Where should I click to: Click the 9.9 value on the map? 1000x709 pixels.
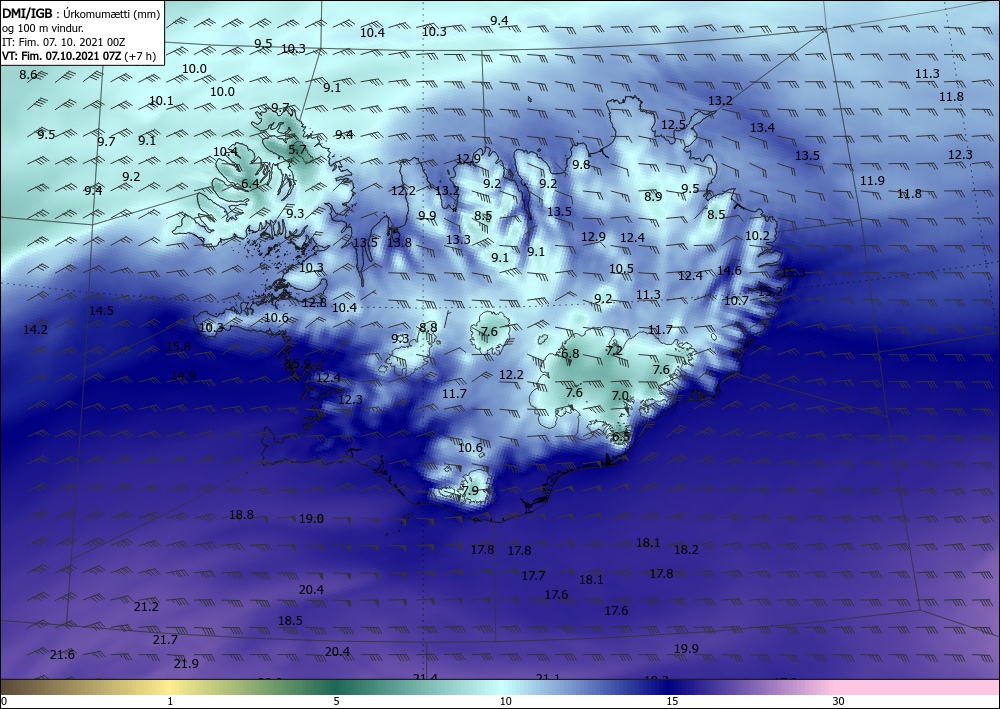[x=427, y=216]
